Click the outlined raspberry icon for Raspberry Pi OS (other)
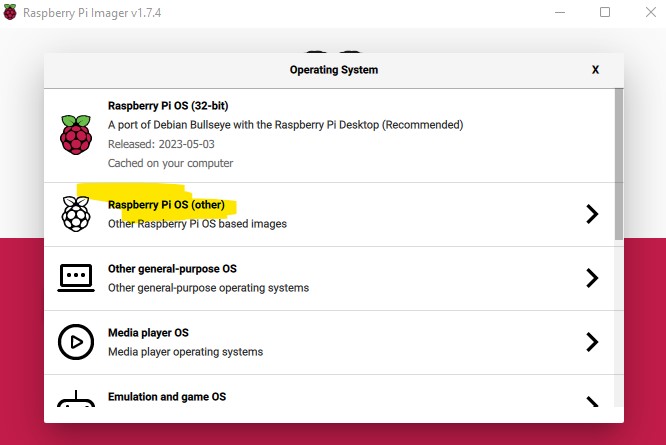This screenshot has height=445, width=666. click(76, 214)
